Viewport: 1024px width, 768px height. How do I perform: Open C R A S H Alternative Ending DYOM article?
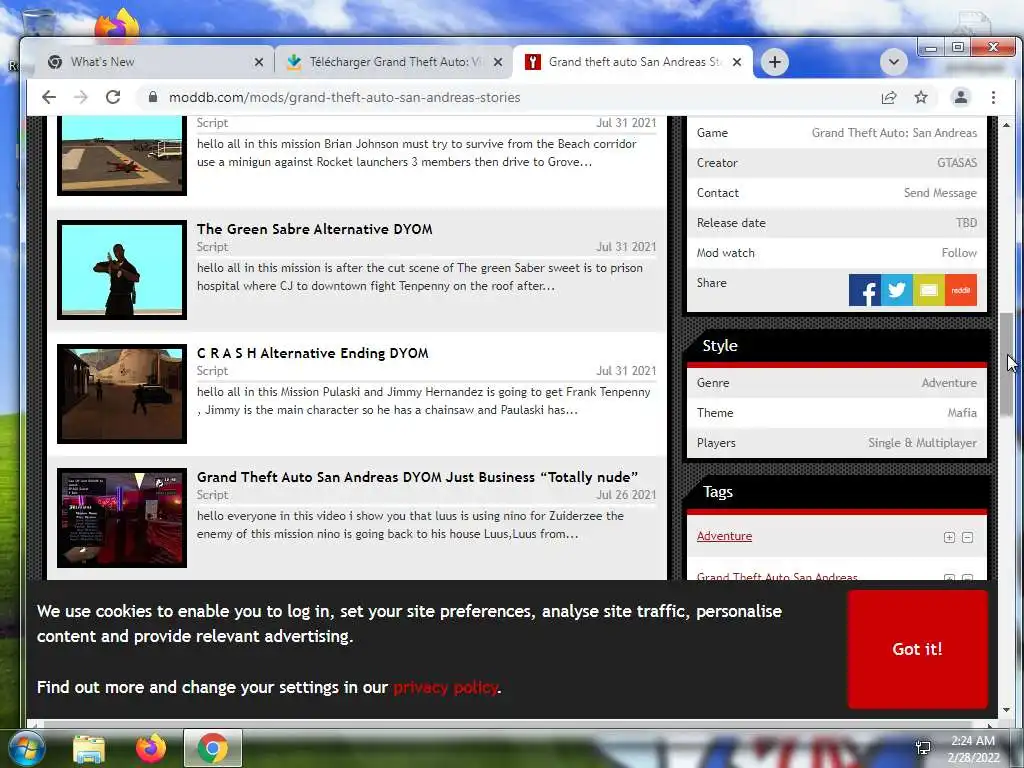click(313, 353)
